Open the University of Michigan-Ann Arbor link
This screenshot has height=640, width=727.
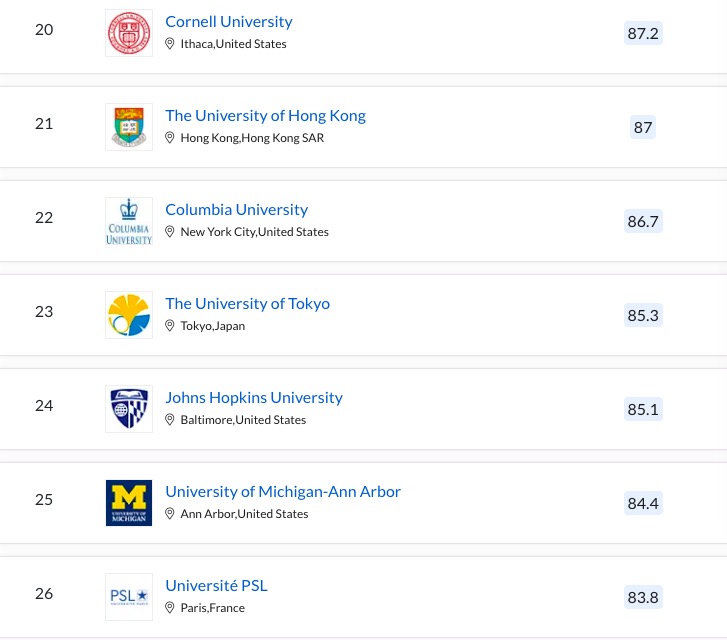[283, 491]
